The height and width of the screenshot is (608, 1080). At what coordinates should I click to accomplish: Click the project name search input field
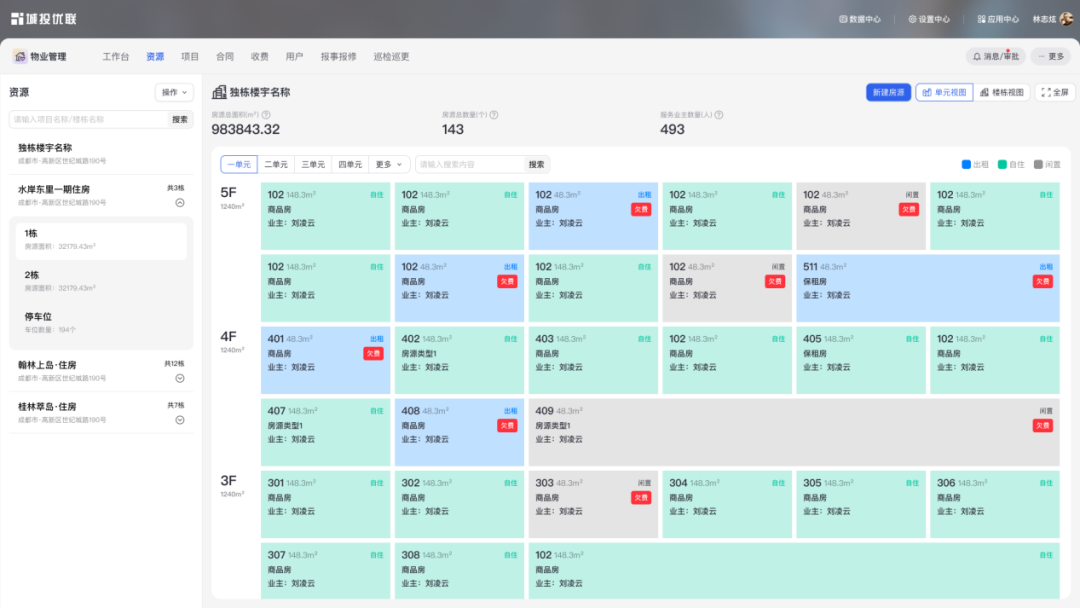coord(88,119)
